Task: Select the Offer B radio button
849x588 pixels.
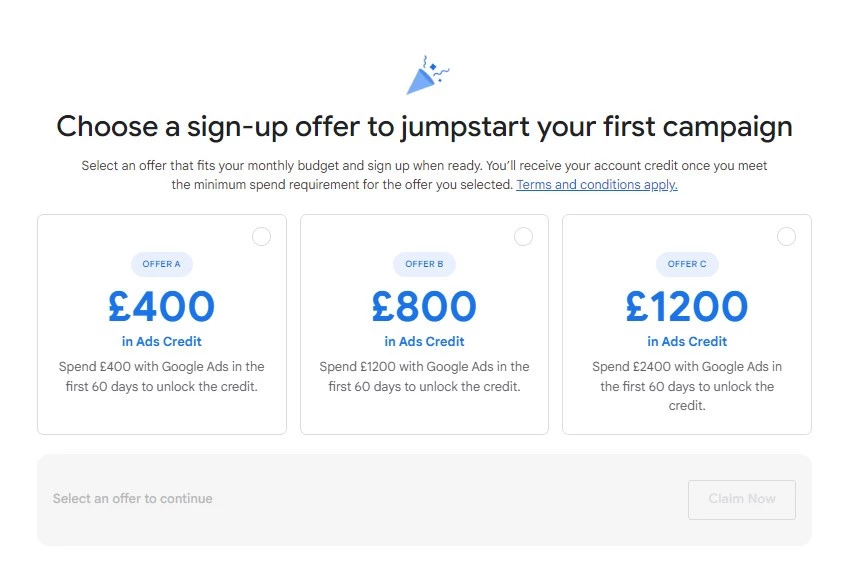Action: click(523, 237)
